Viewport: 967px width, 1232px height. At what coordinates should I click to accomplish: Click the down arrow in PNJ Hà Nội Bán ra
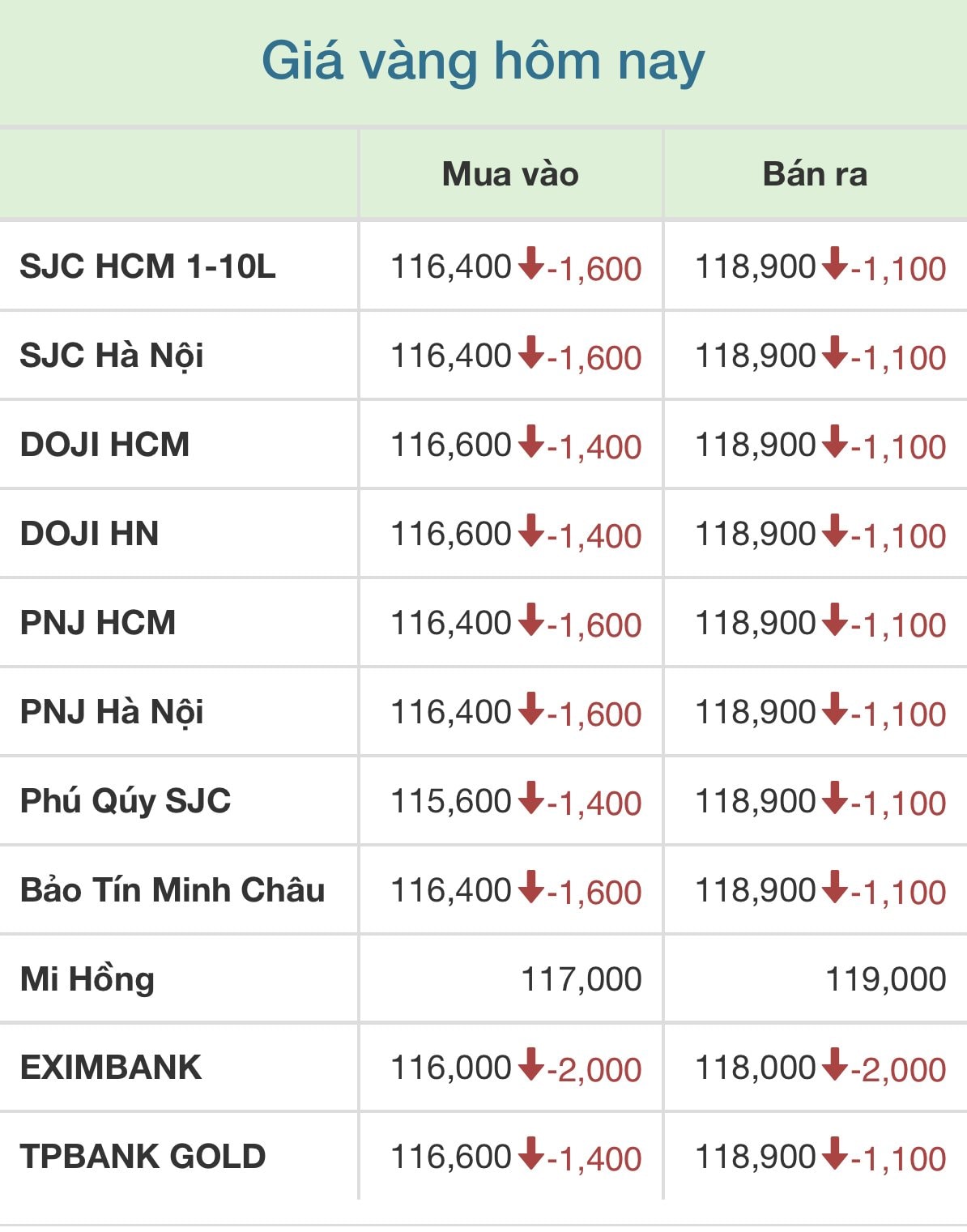(836, 710)
